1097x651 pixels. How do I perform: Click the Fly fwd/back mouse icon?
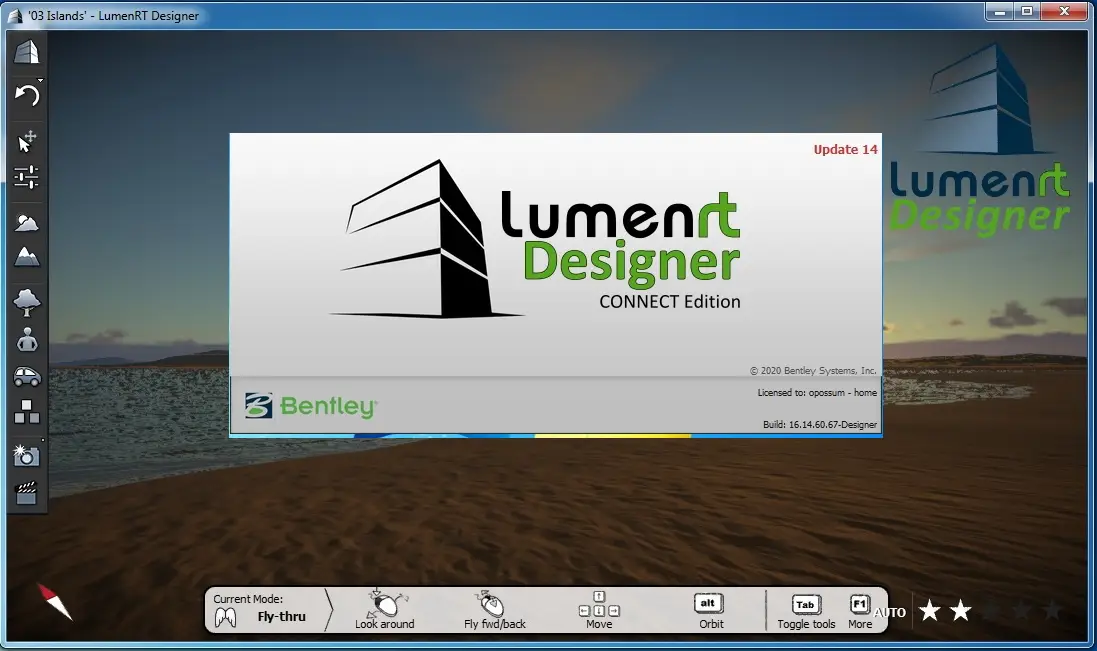pyautogui.click(x=489, y=603)
